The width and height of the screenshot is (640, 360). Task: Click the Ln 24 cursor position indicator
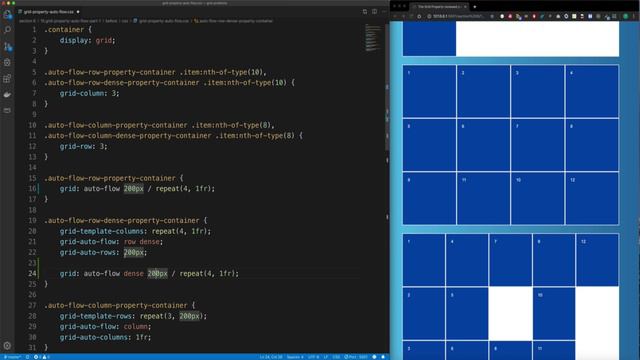tap(271, 357)
